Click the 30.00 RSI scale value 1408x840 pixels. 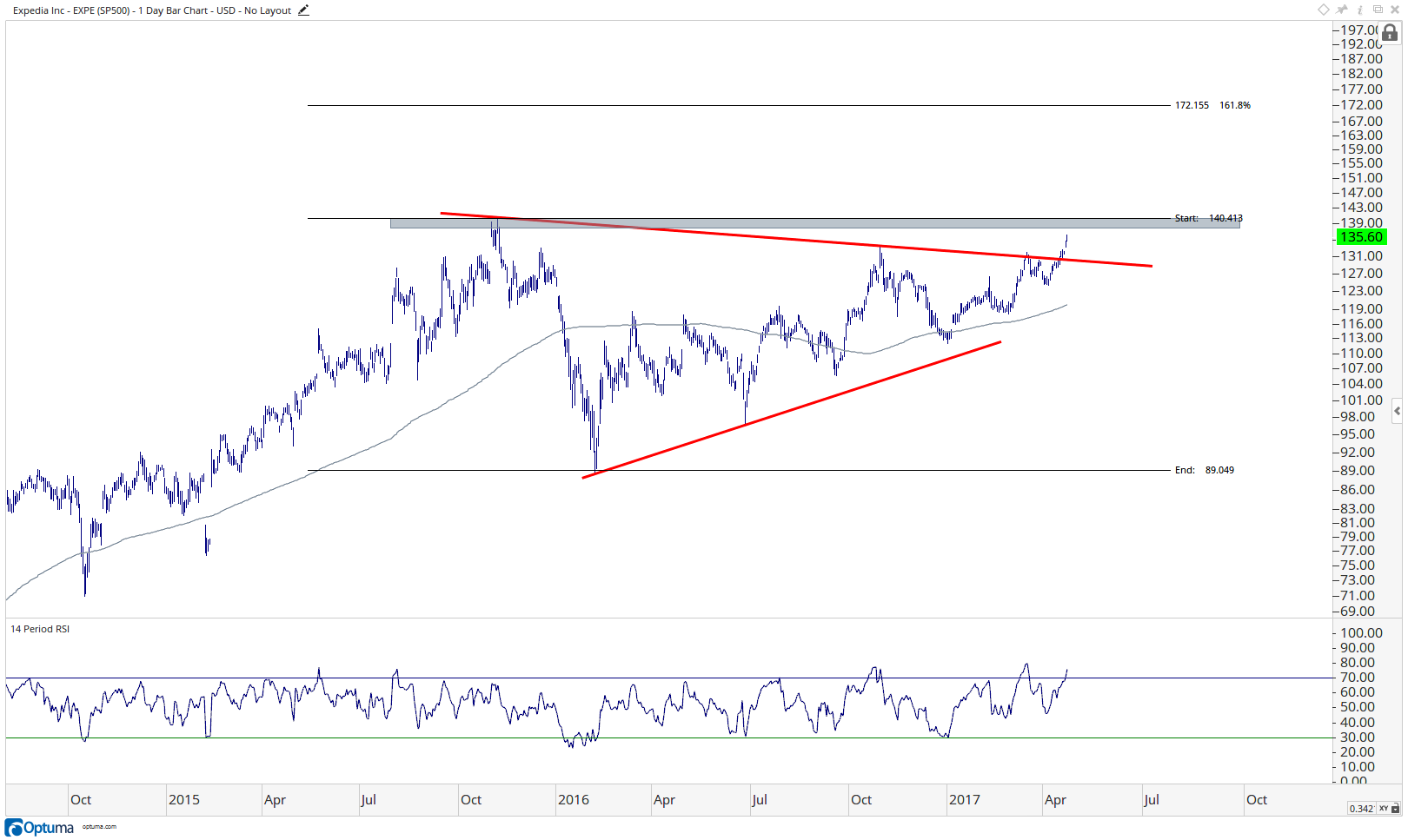coord(1358,737)
